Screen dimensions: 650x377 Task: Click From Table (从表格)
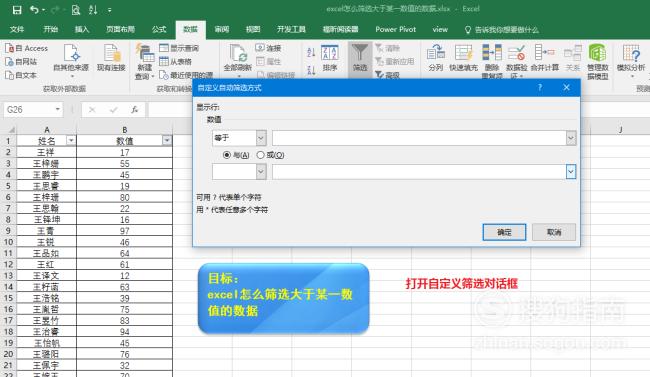pyautogui.click(x=175, y=62)
